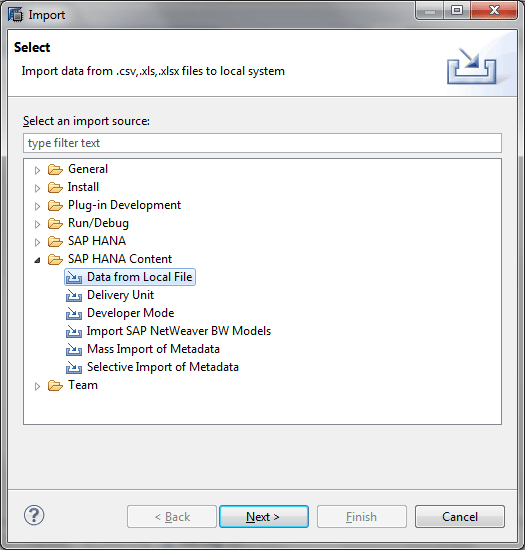Click the Next button
The width and height of the screenshot is (525, 550).
point(264,517)
